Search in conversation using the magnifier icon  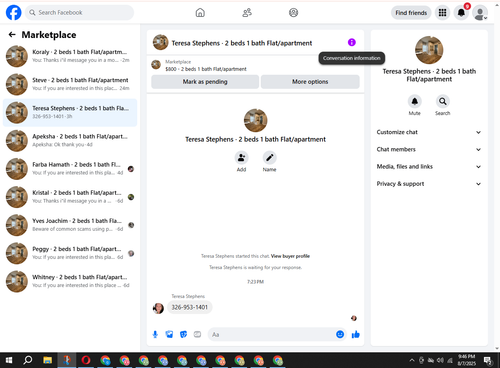(442, 101)
